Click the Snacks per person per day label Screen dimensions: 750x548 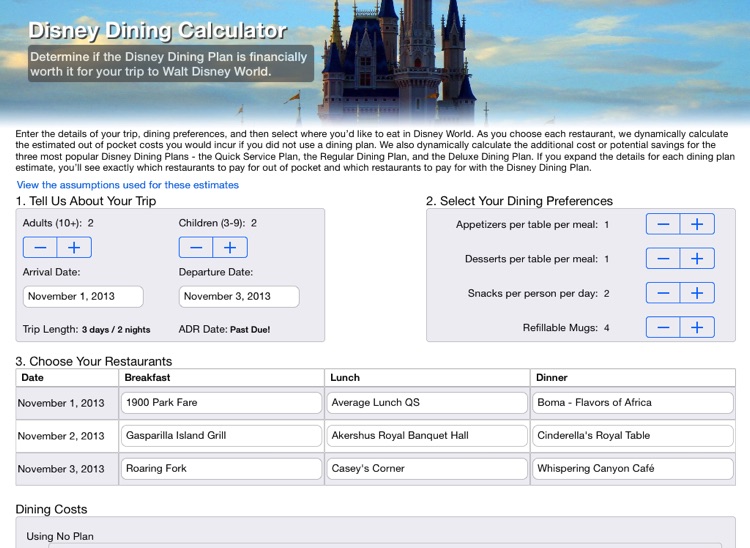click(x=533, y=293)
